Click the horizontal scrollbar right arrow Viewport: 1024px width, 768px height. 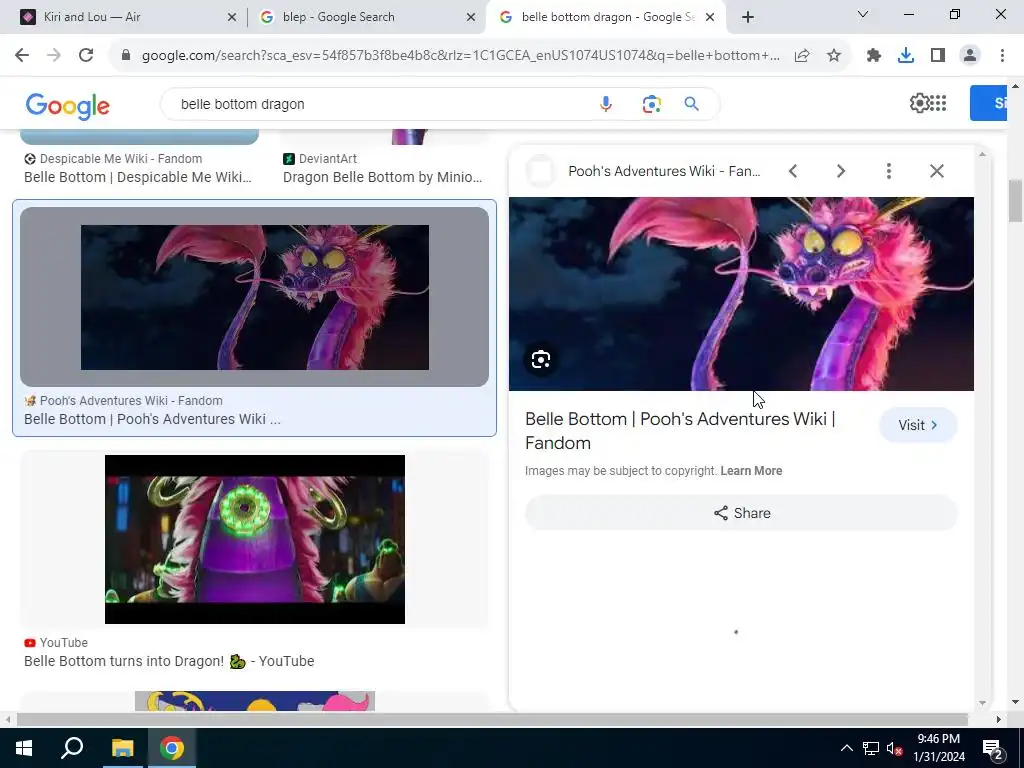click(x=999, y=720)
